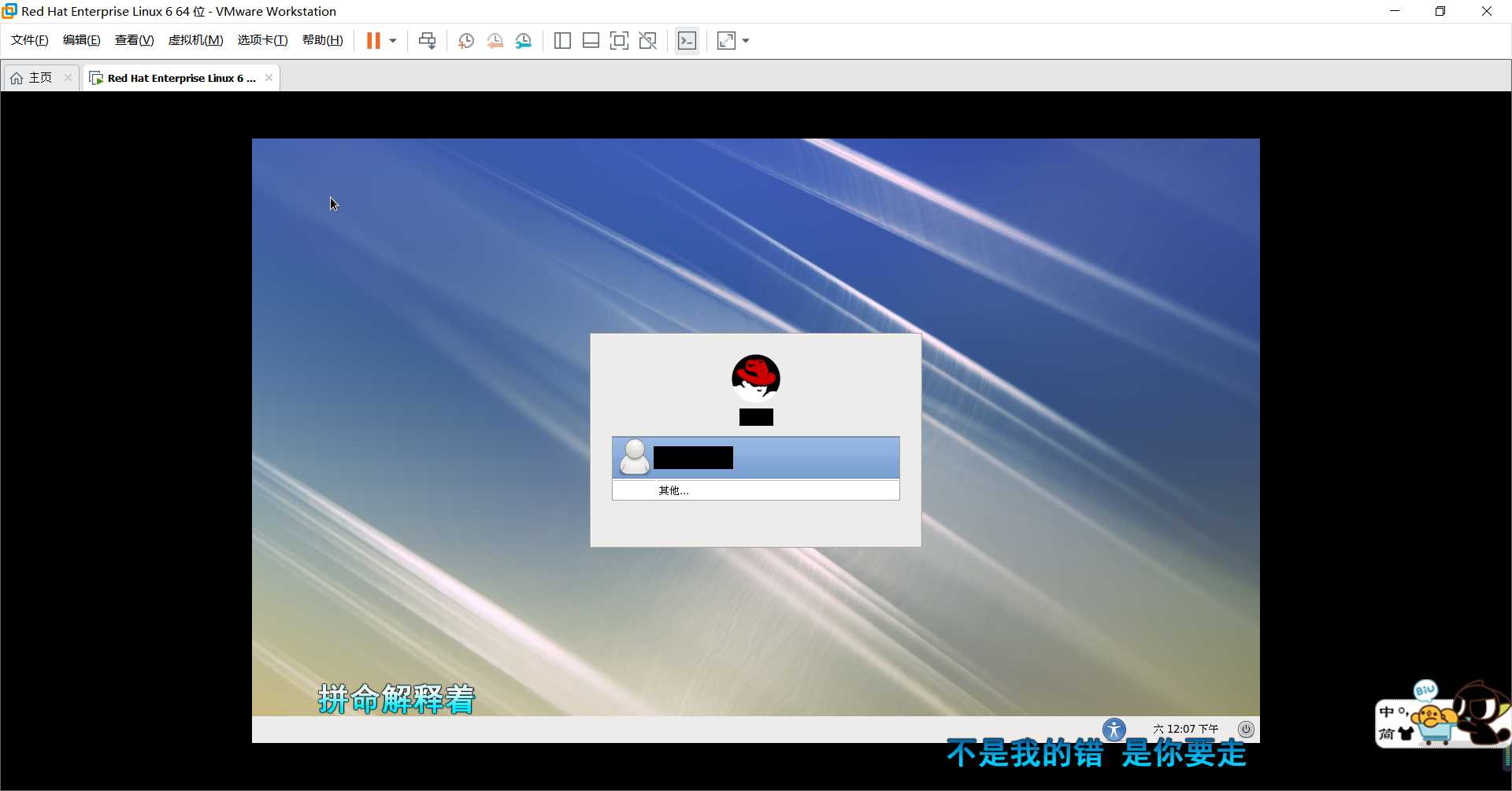
Task: Open the guest shutdown power icon
Action: 1246,729
